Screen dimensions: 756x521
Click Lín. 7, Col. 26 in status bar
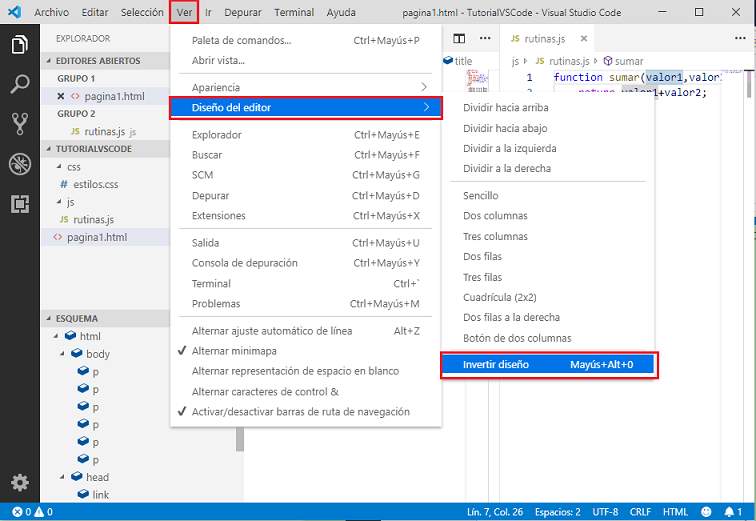(x=495, y=512)
